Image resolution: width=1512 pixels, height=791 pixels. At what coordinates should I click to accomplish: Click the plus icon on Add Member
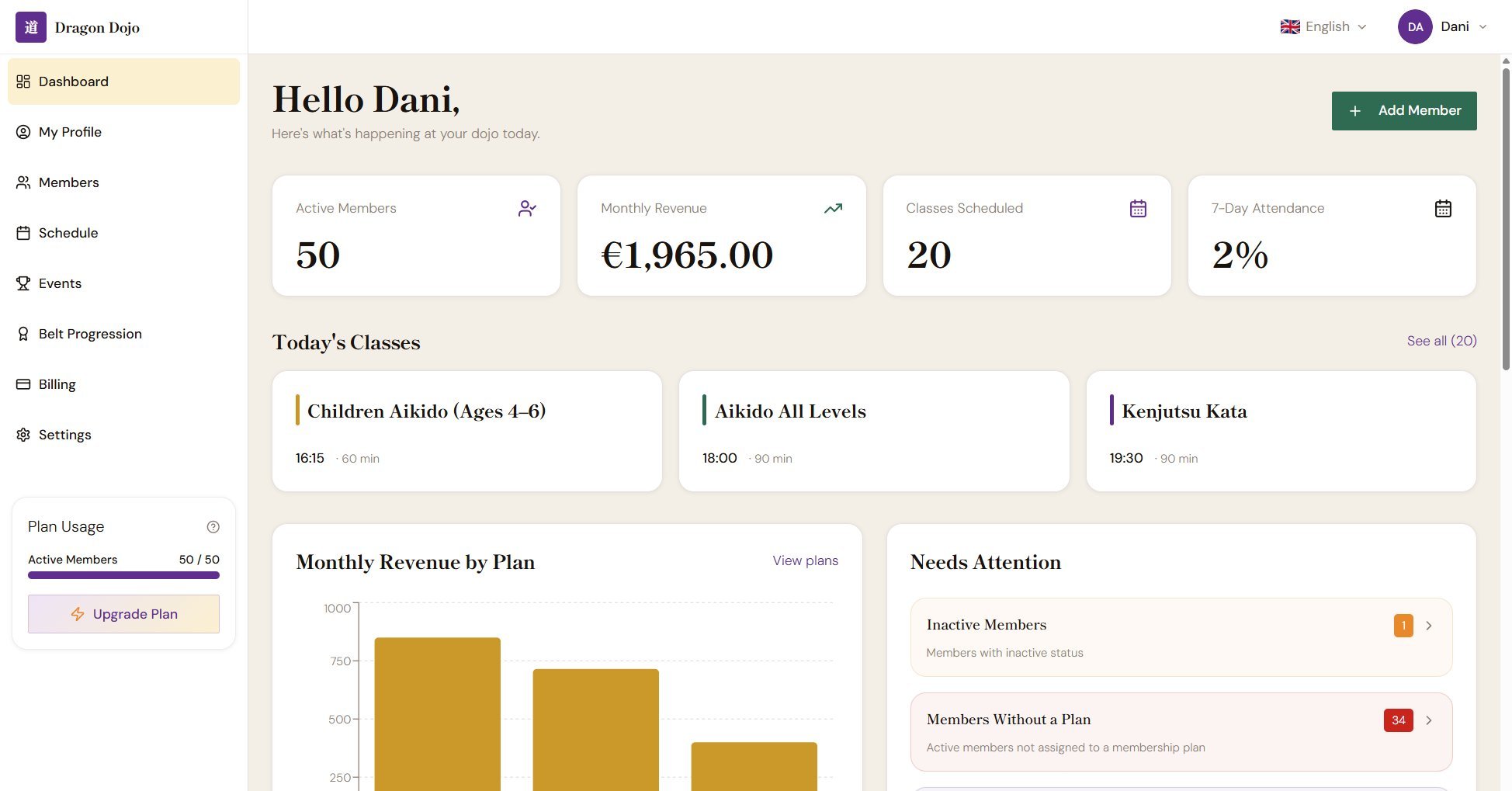click(x=1355, y=111)
